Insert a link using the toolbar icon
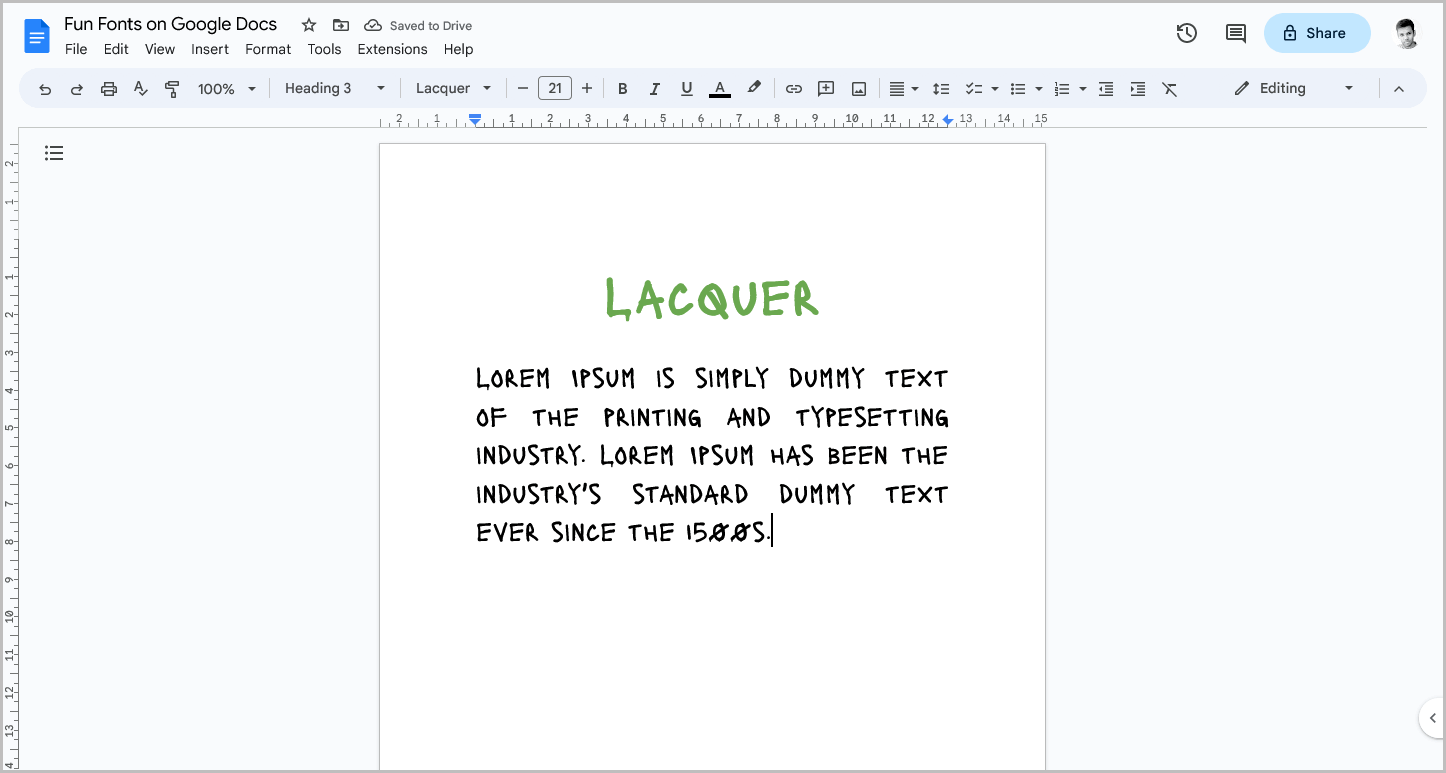The image size is (1446, 773). 793,88
